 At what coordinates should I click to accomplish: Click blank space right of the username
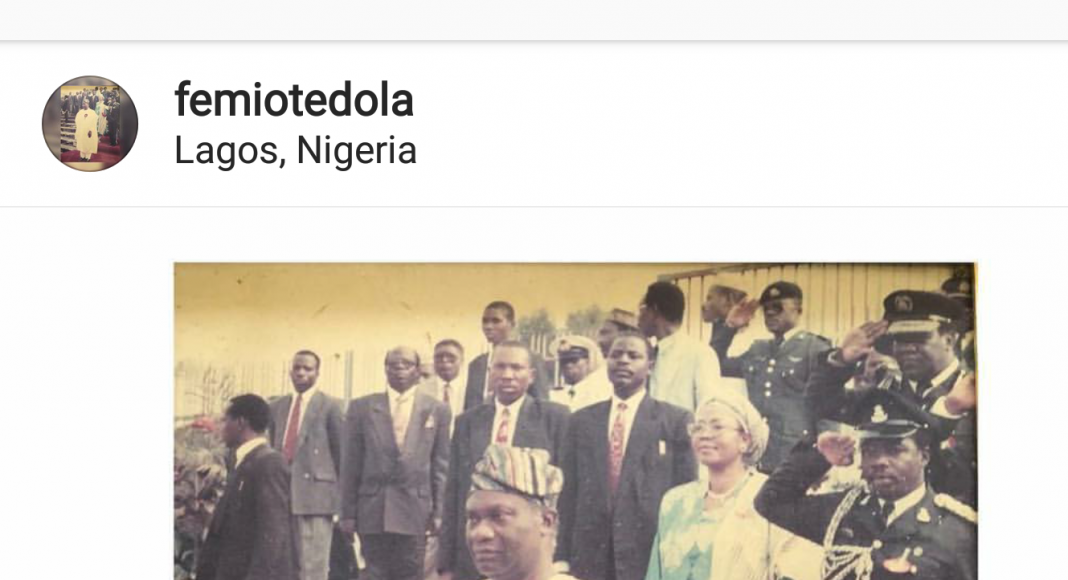click(x=736, y=123)
